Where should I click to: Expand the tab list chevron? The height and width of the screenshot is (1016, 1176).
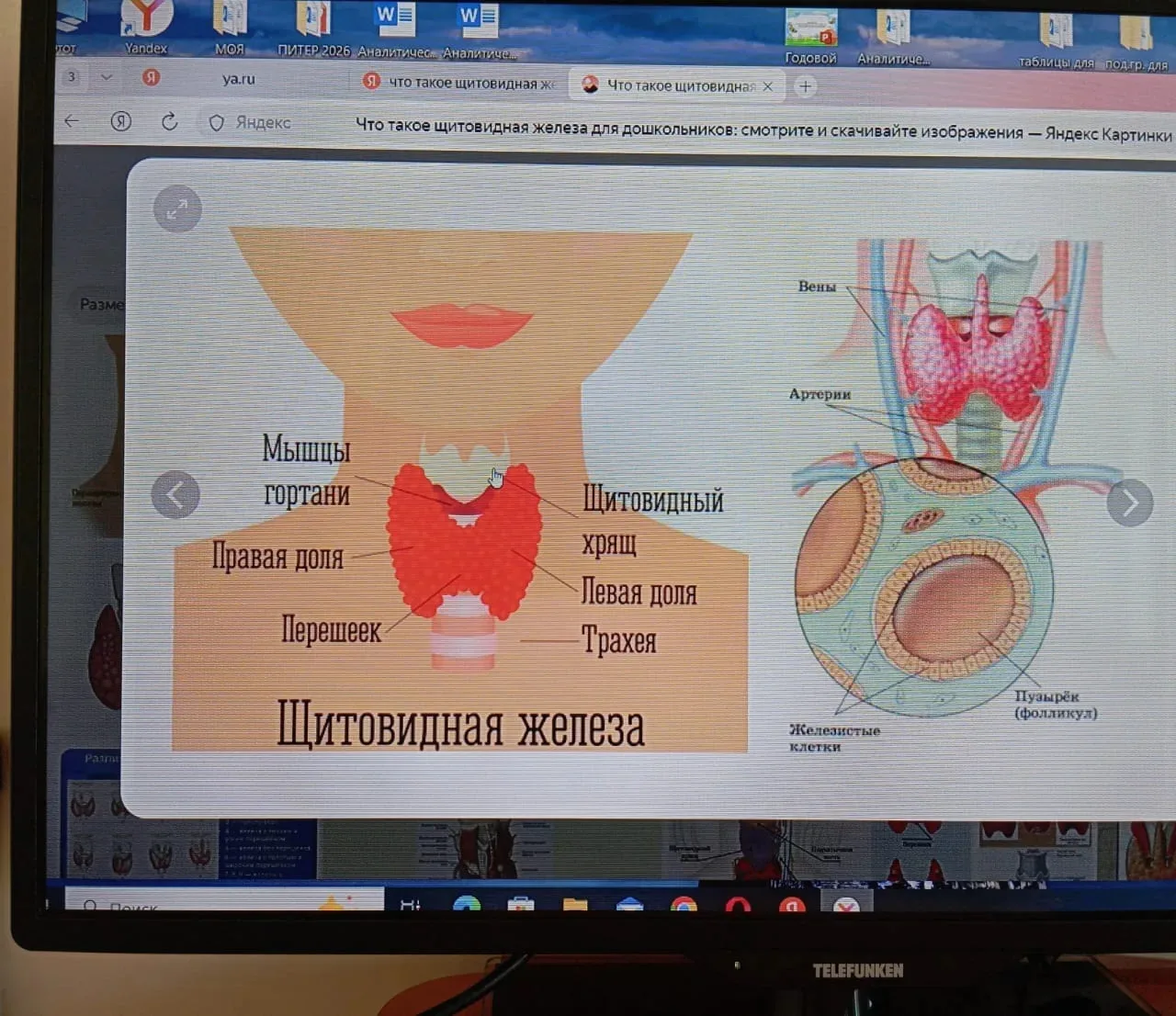click(x=107, y=77)
